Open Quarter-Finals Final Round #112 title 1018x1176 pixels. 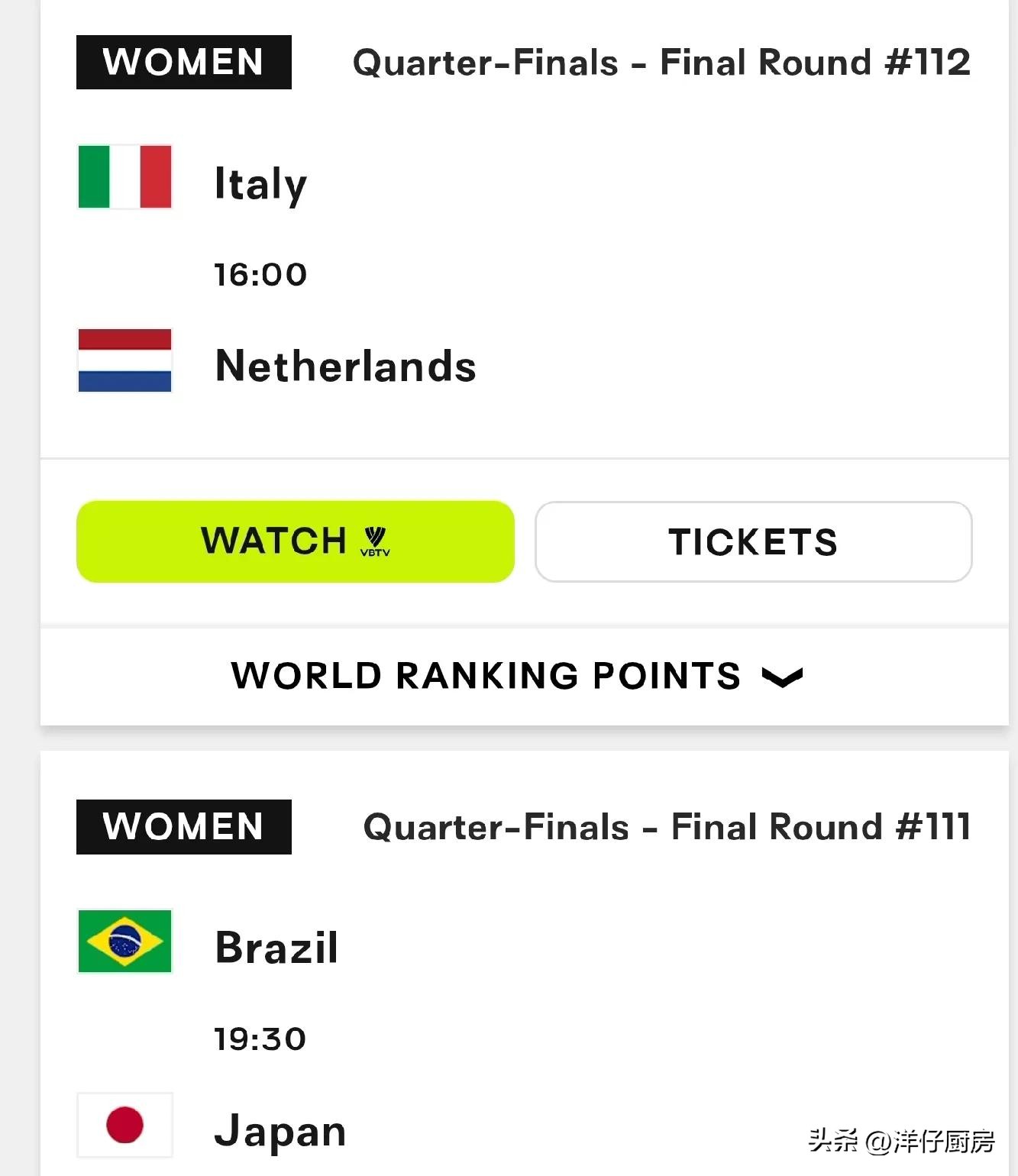[661, 63]
